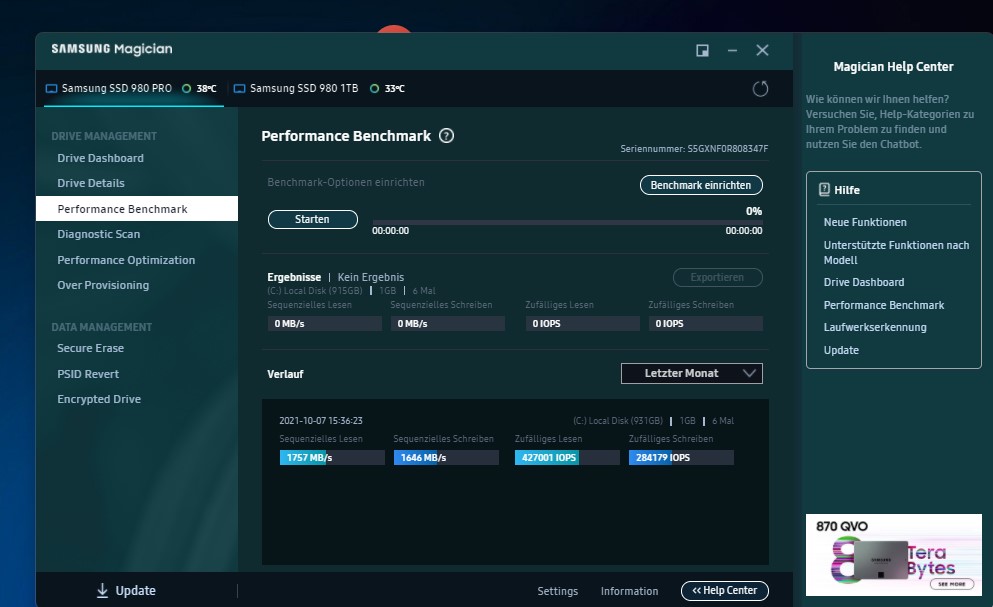Select the Samsung SSD 980 1TB tab
The height and width of the screenshot is (607, 993).
303,89
